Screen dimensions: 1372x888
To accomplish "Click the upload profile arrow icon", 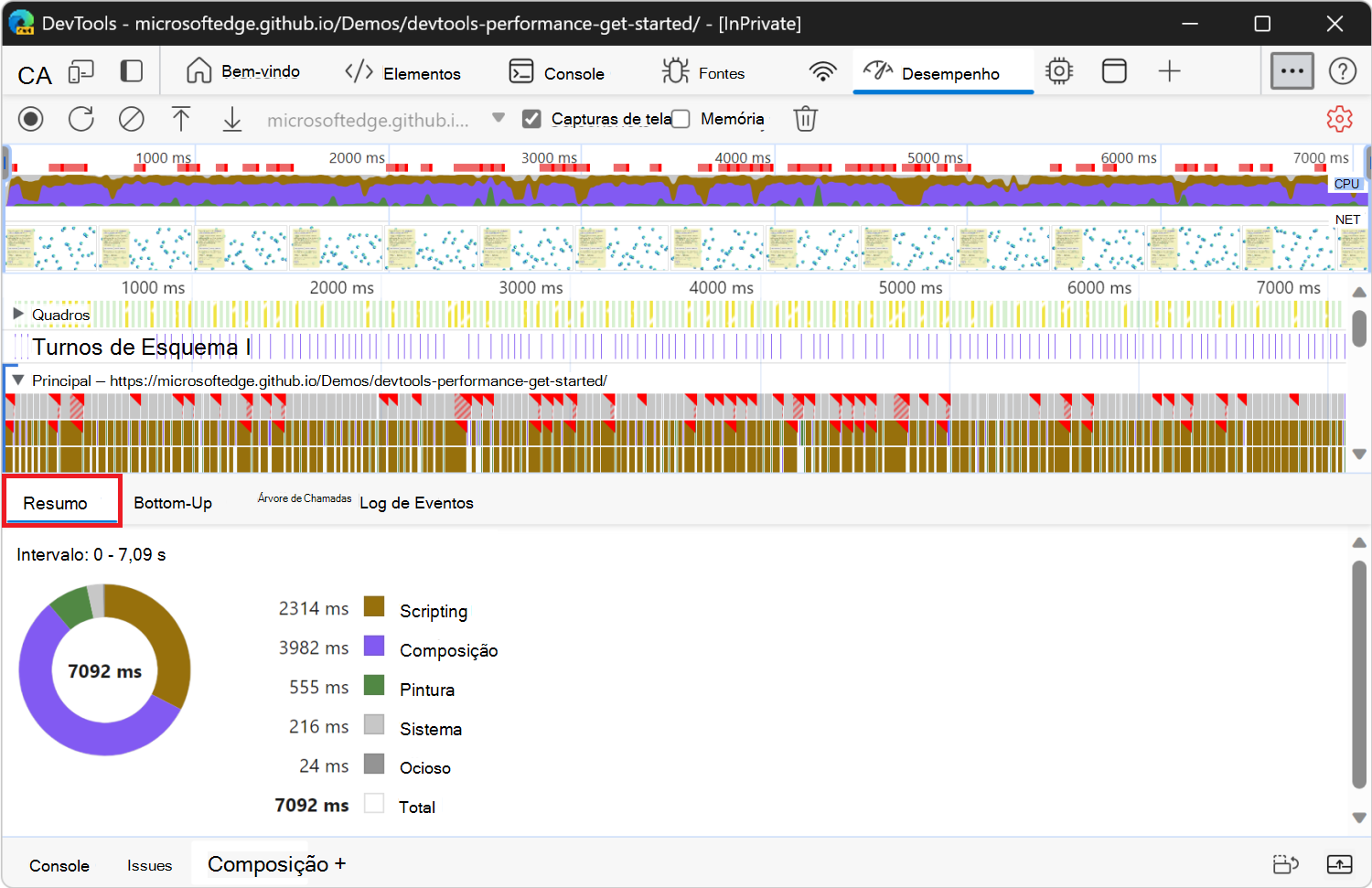I will (181, 119).
